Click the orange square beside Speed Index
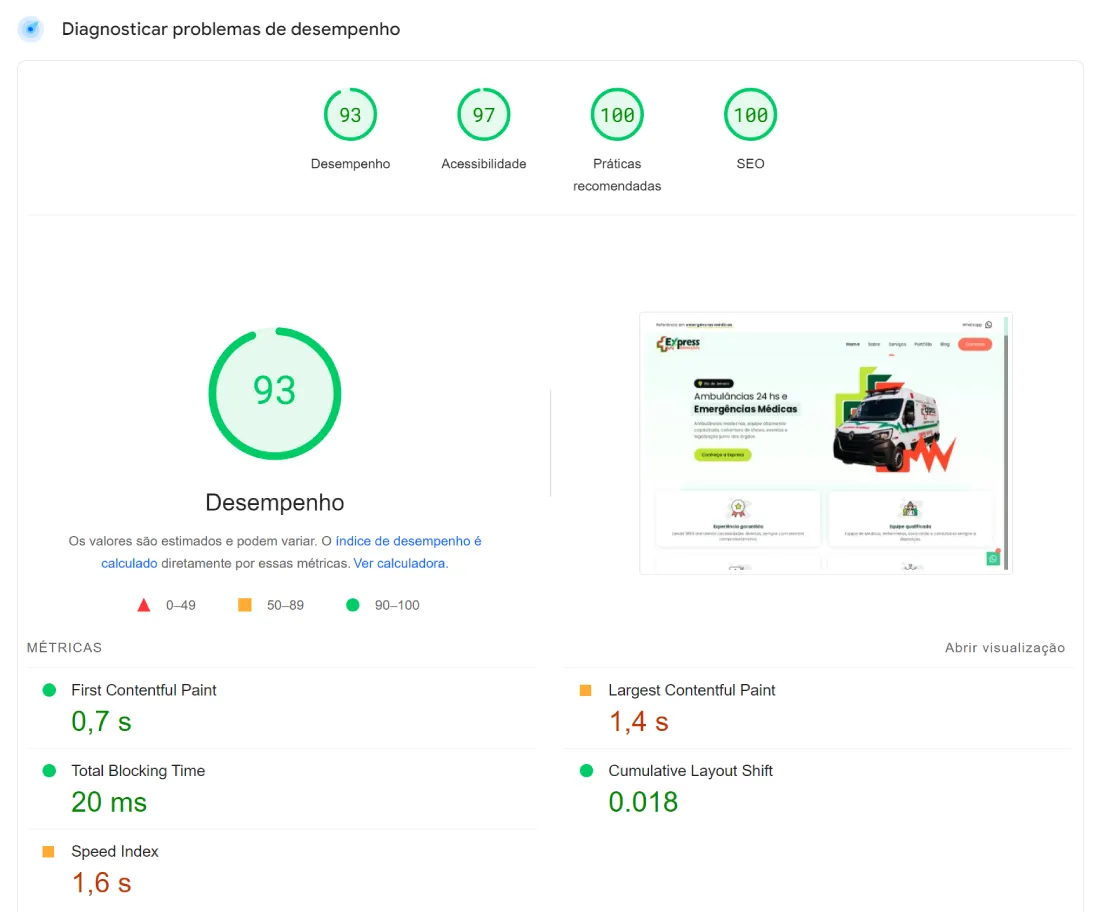 [48, 852]
